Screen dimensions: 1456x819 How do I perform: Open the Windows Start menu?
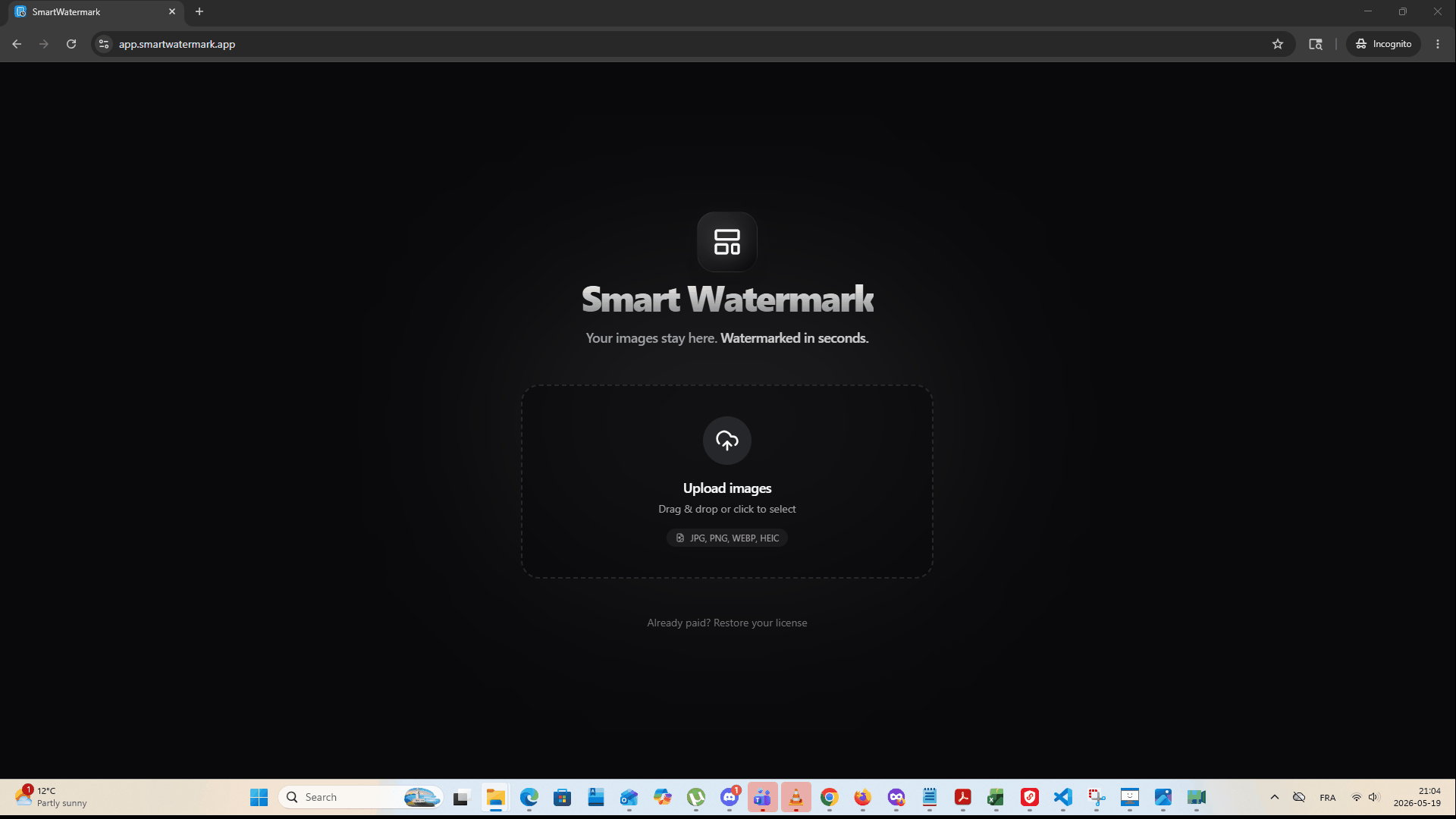pos(259,798)
